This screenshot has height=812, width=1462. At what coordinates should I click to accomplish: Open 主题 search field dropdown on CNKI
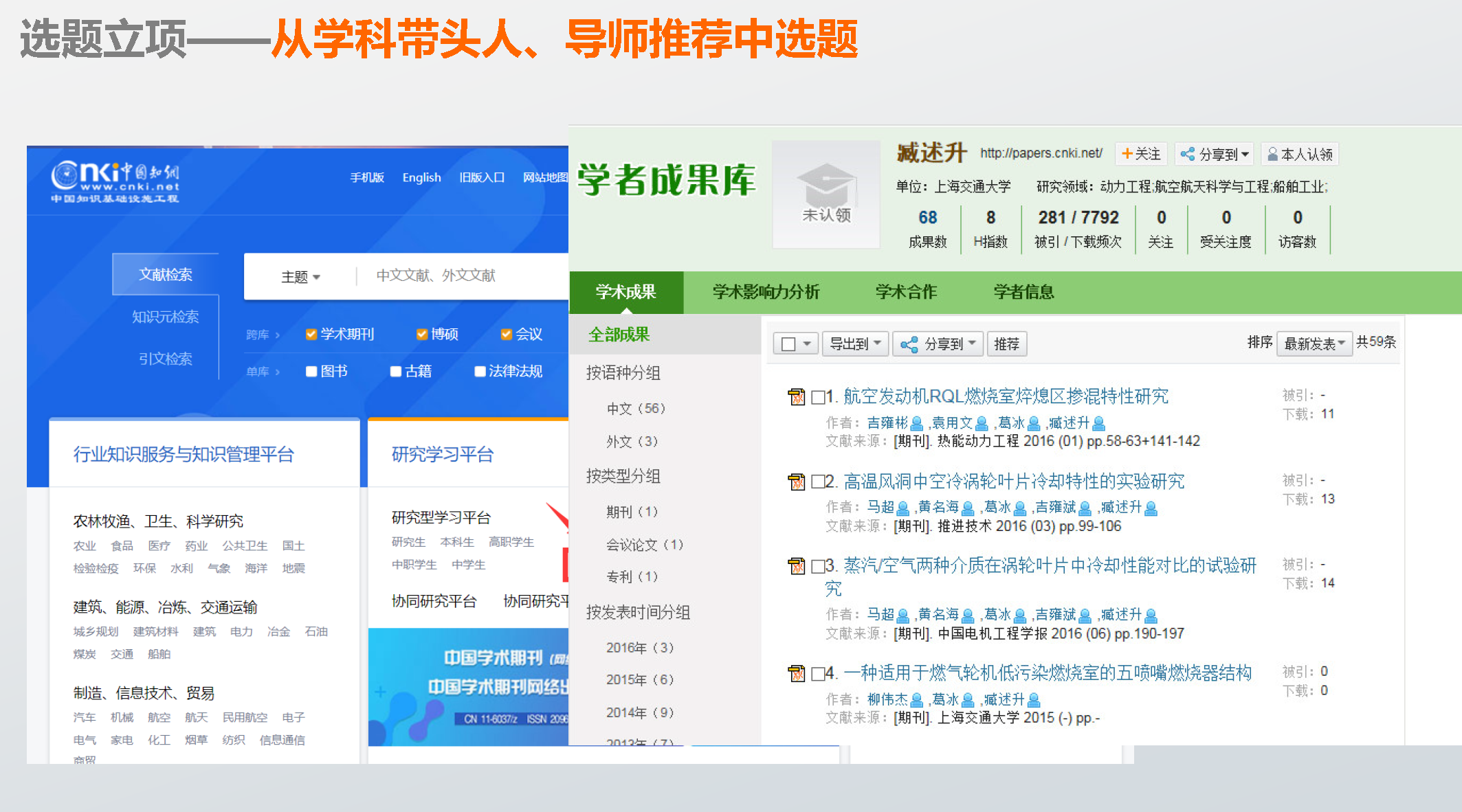coord(300,277)
